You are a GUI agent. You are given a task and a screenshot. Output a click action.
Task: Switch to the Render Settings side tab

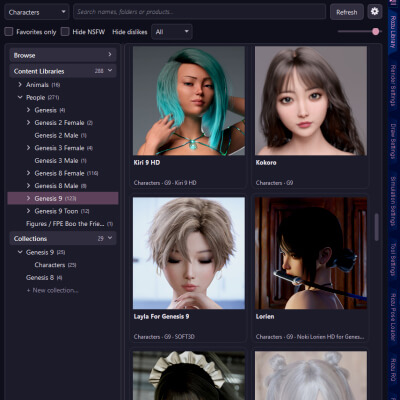tap(393, 85)
